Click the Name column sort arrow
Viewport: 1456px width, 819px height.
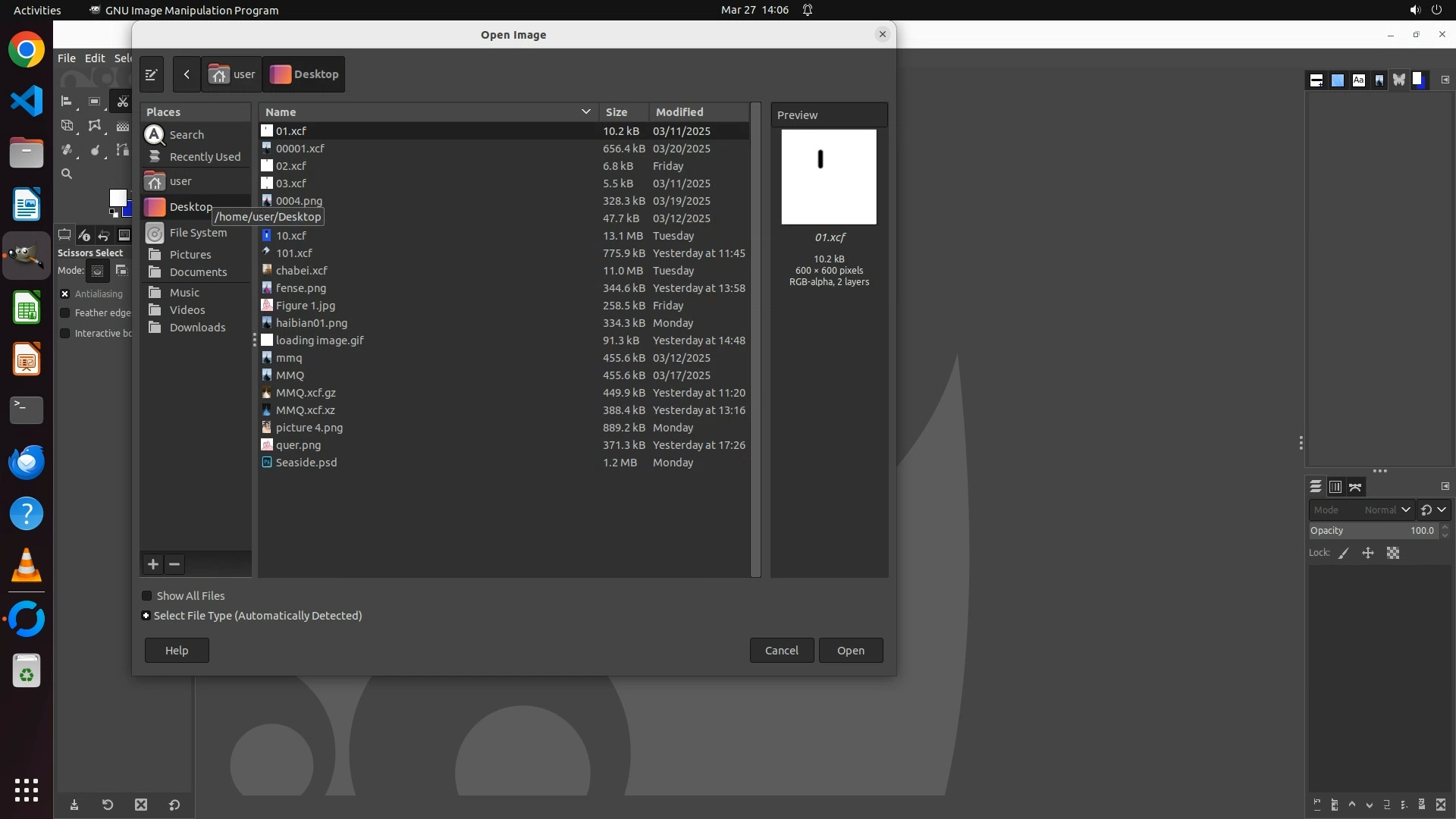click(x=585, y=112)
